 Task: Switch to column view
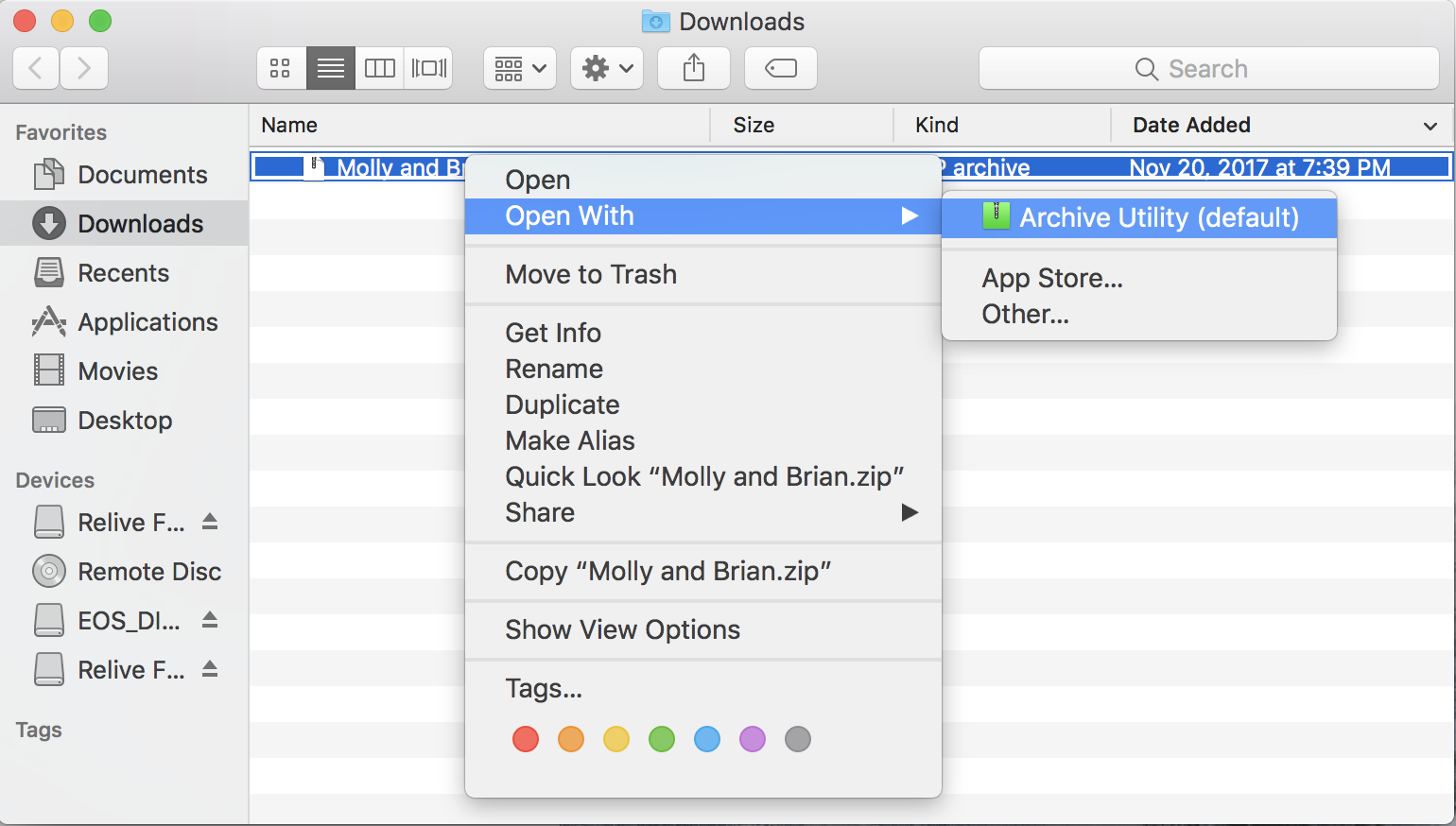pyautogui.click(x=380, y=68)
